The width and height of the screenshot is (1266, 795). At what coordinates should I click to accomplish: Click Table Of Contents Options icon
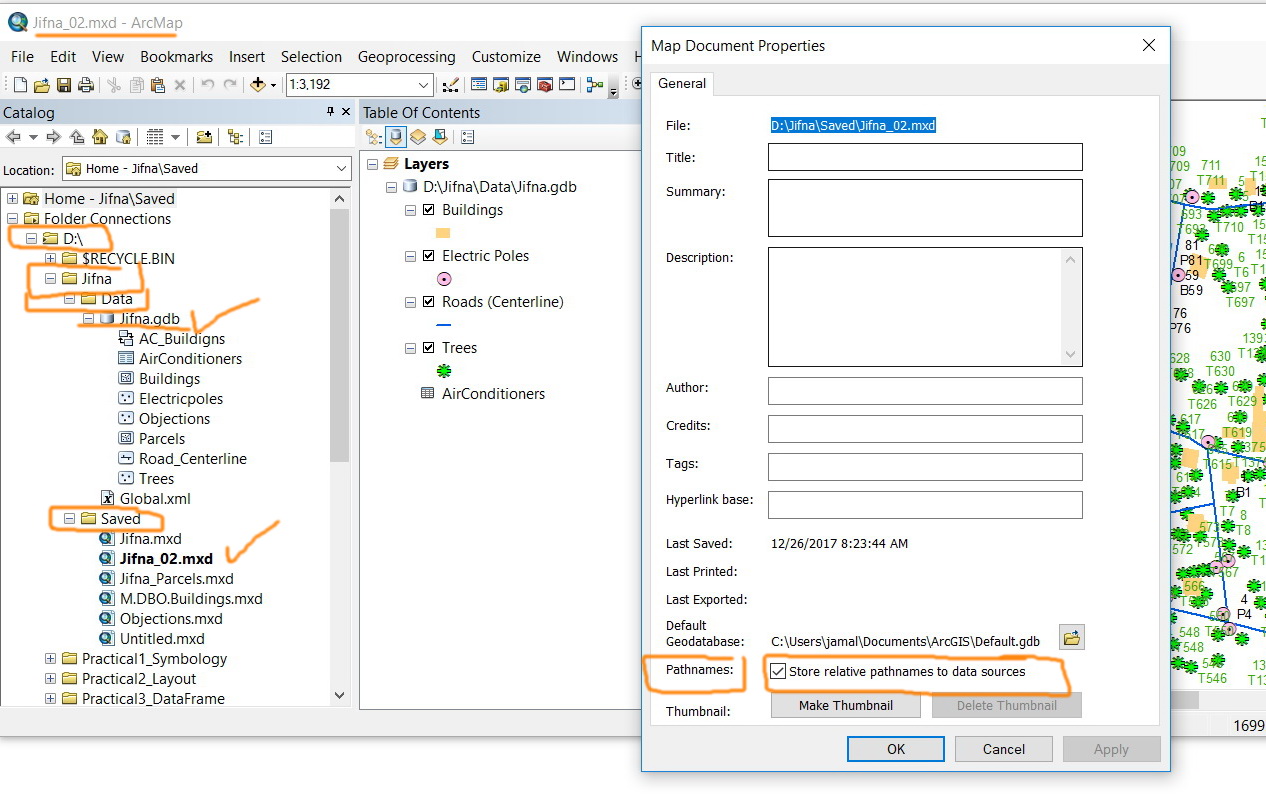click(x=467, y=137)
